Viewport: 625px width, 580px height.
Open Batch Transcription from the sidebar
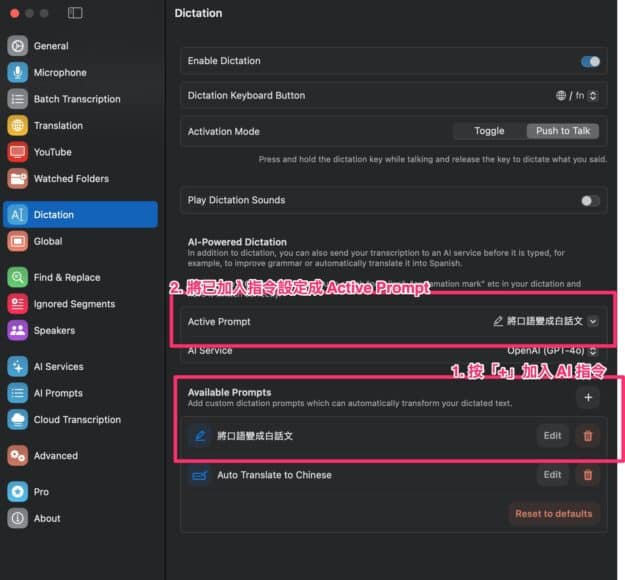coord(76,99)
